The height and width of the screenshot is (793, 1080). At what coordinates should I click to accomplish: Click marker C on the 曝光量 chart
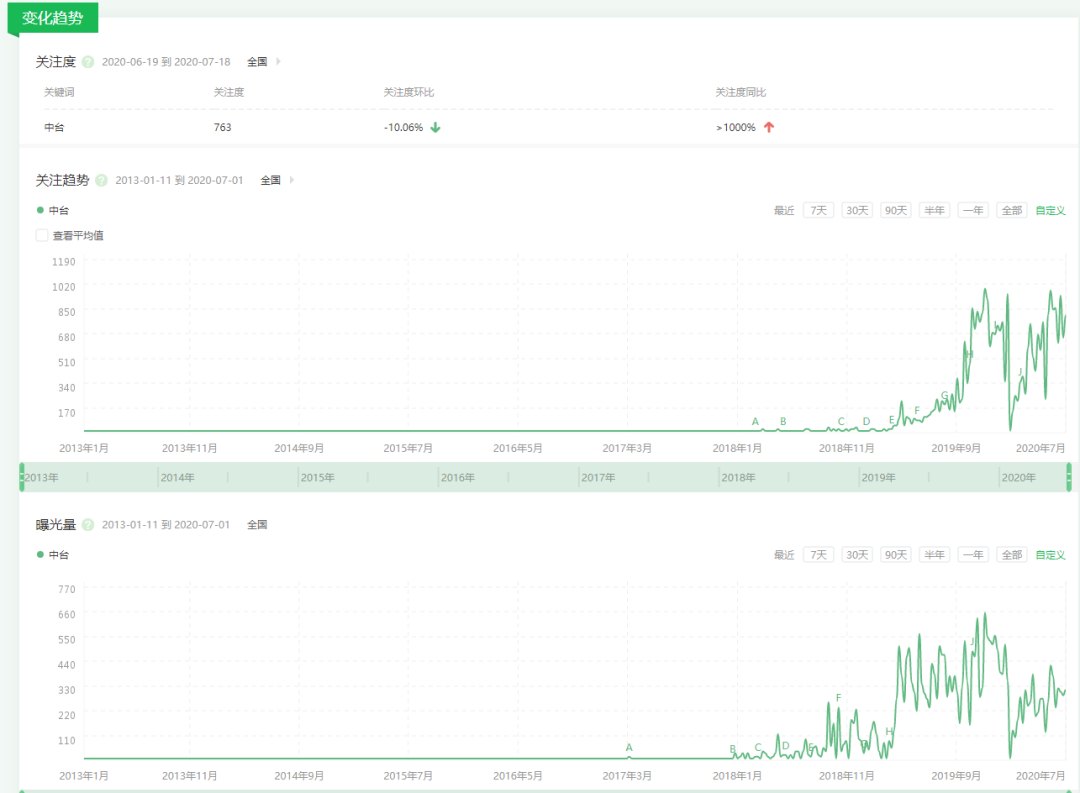758,747
